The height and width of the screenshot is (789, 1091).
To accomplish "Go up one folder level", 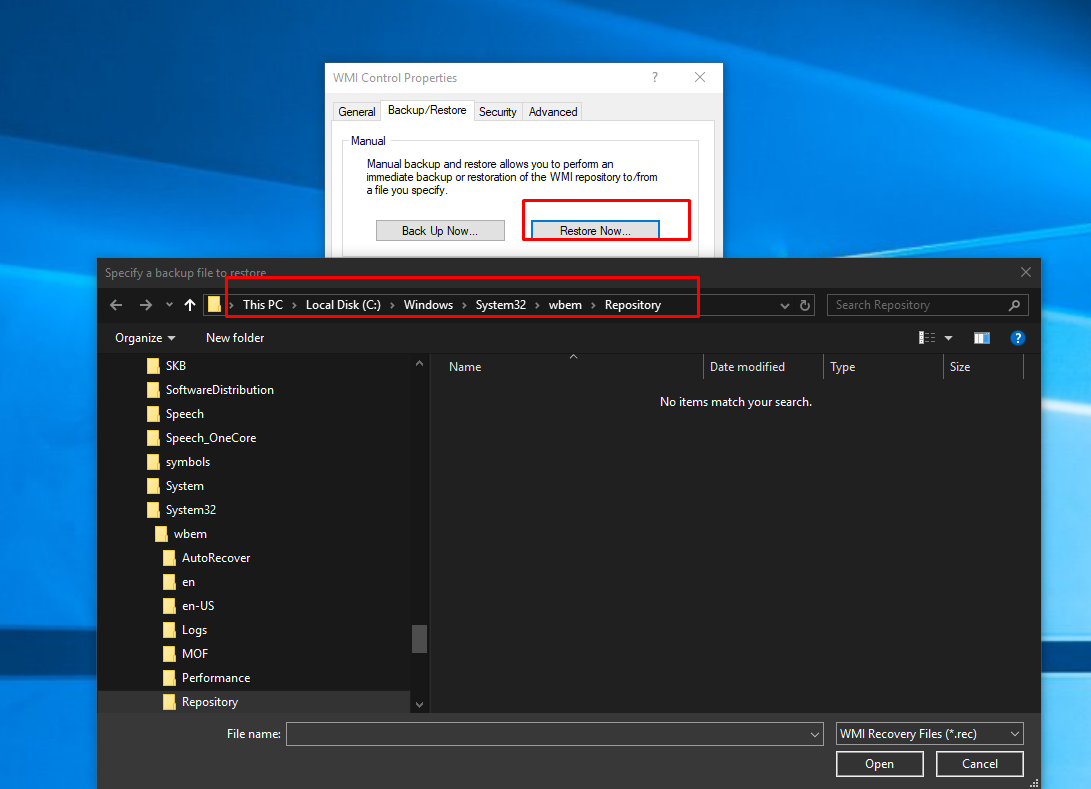I will pyautogui.click(x=189, y=305).
